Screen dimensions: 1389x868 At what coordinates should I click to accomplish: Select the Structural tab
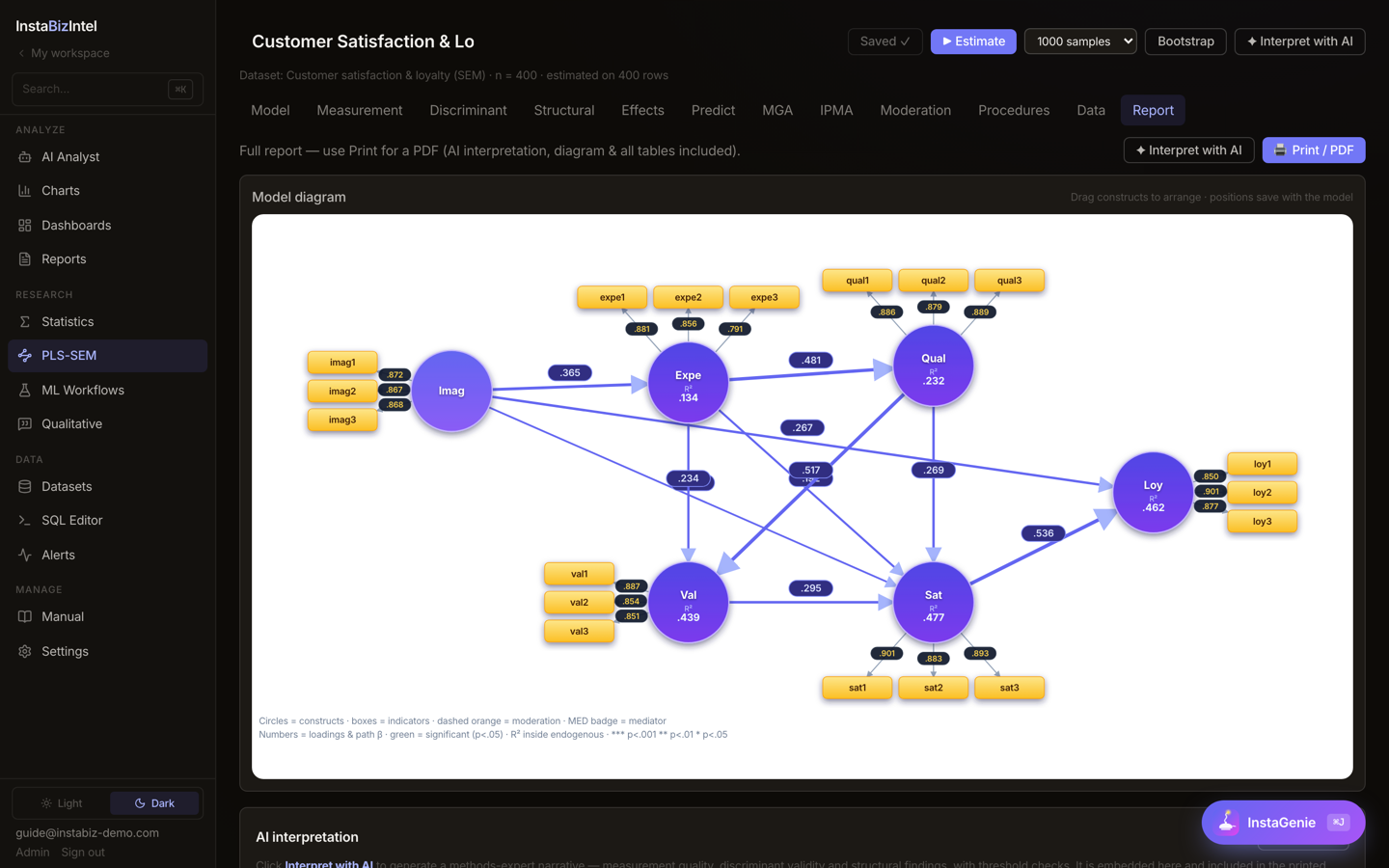(564, 111)
